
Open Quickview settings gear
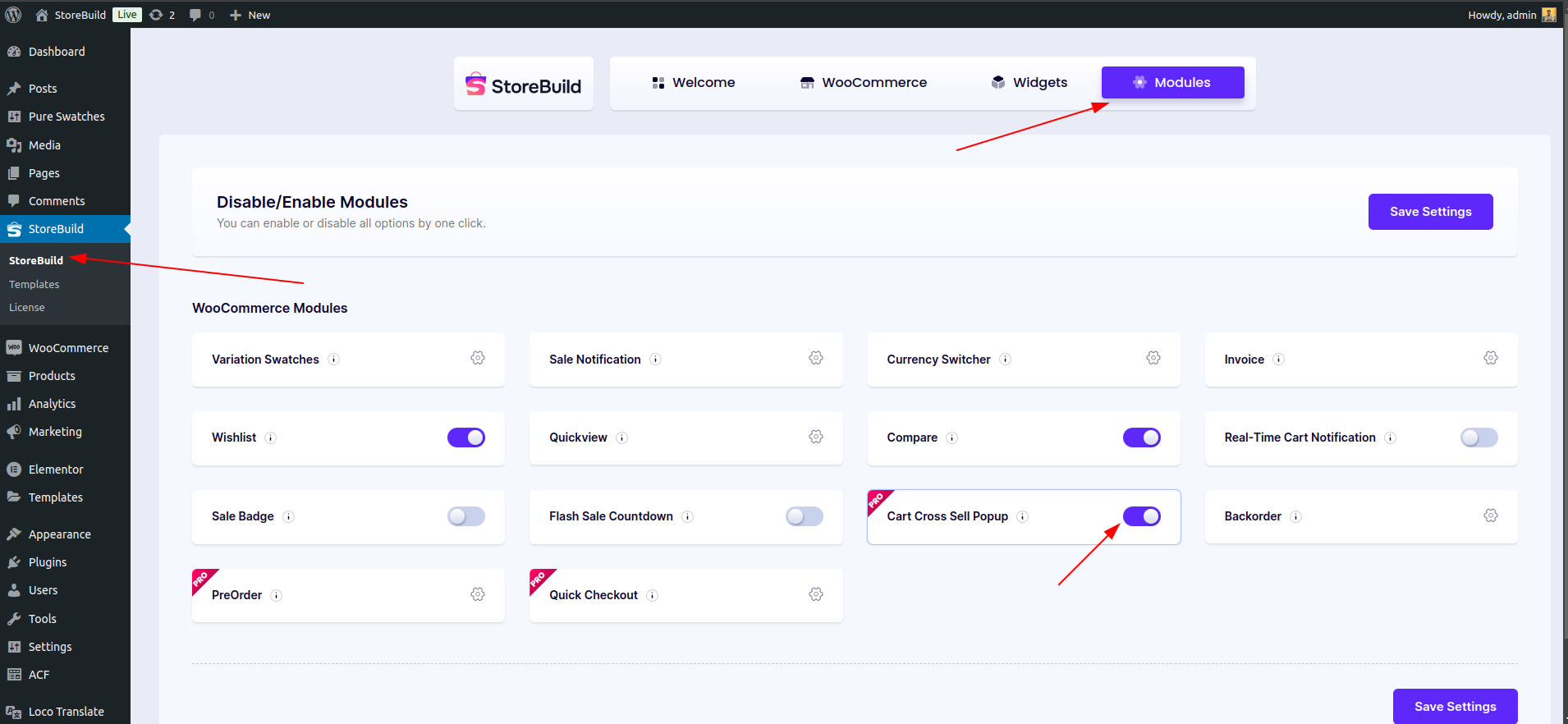(816, 437)
